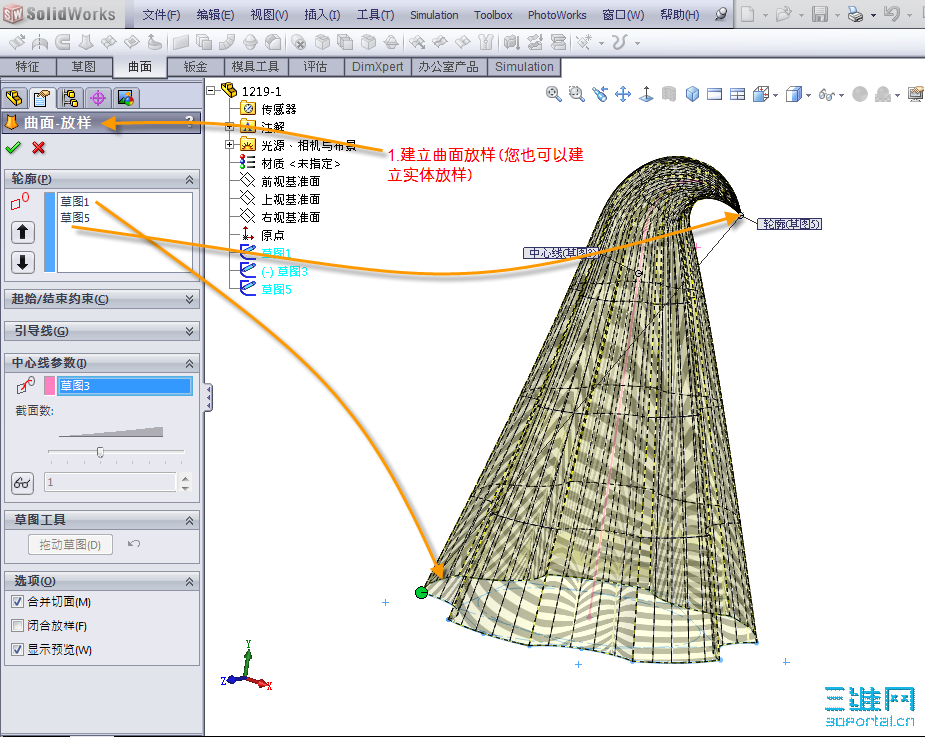Choose the blue standard view cube icon
The height and width of the screenshot is (737, 925).
692,94
